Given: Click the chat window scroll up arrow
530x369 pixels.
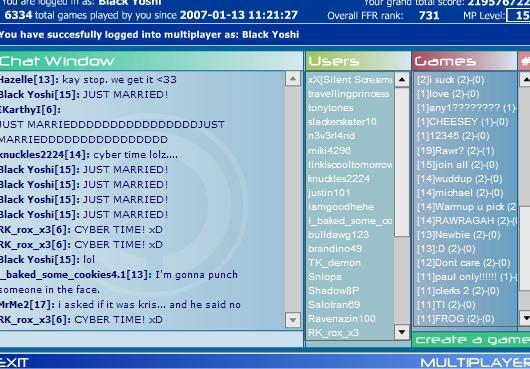Looking at the screenshot, I should coord(293,79).
